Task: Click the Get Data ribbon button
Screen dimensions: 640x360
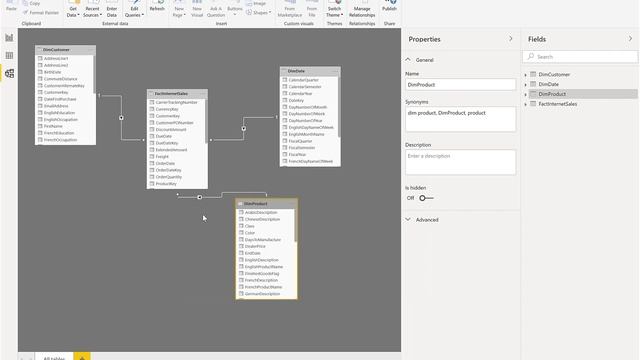Action: [x=73, y=9]
